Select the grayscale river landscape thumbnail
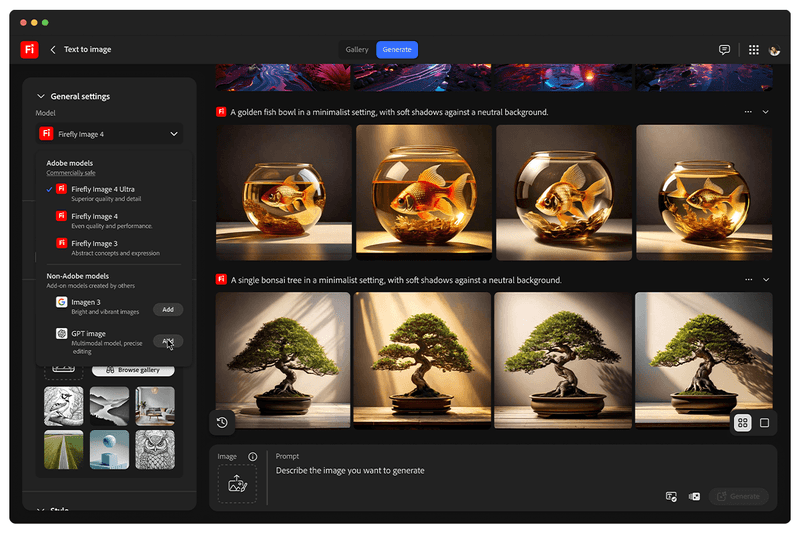 (x=109, y=406)
